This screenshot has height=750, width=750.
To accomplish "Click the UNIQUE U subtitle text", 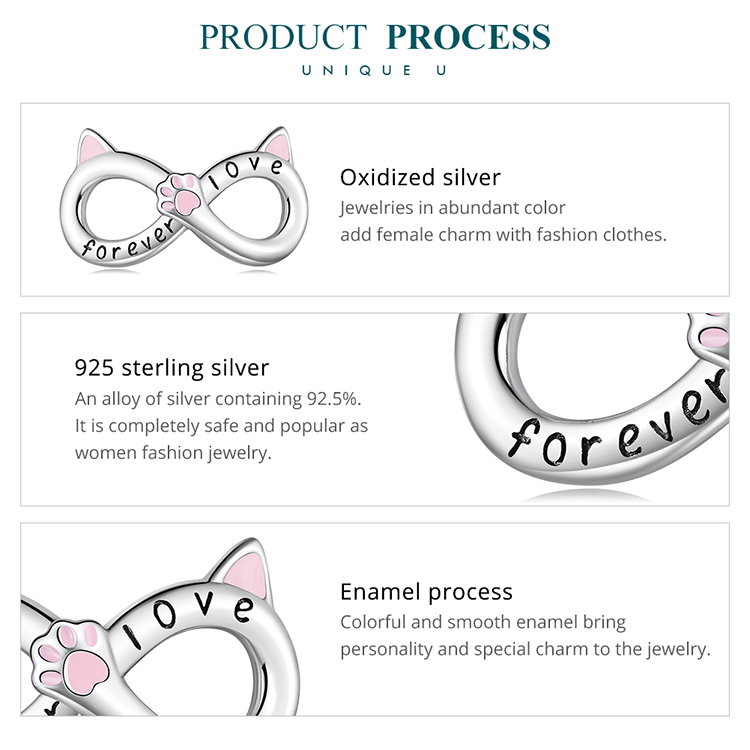I will [x=375, y=70].
